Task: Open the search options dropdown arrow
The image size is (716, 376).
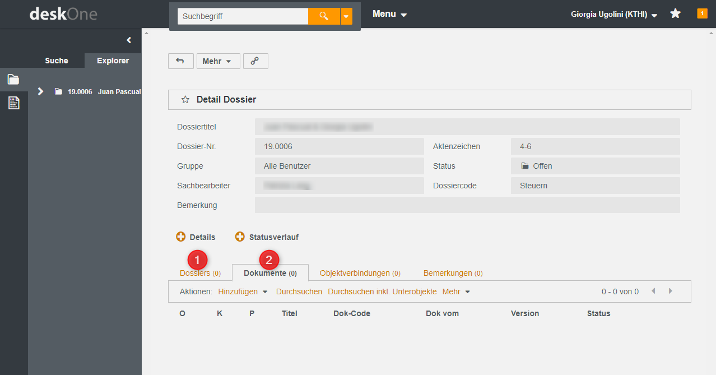Action: click(x=346, y=16)
